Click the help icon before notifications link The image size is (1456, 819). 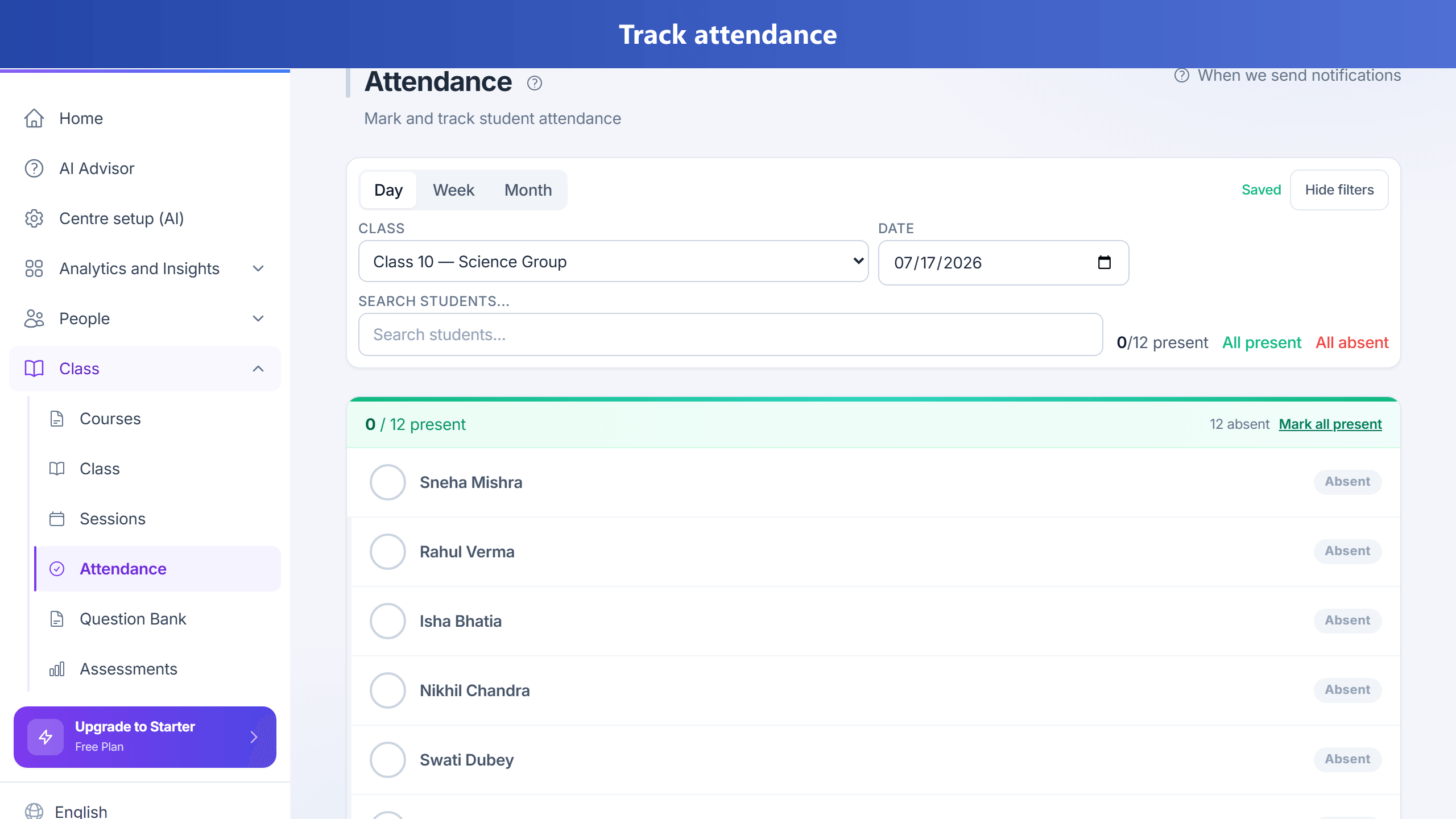(1182, 76)
